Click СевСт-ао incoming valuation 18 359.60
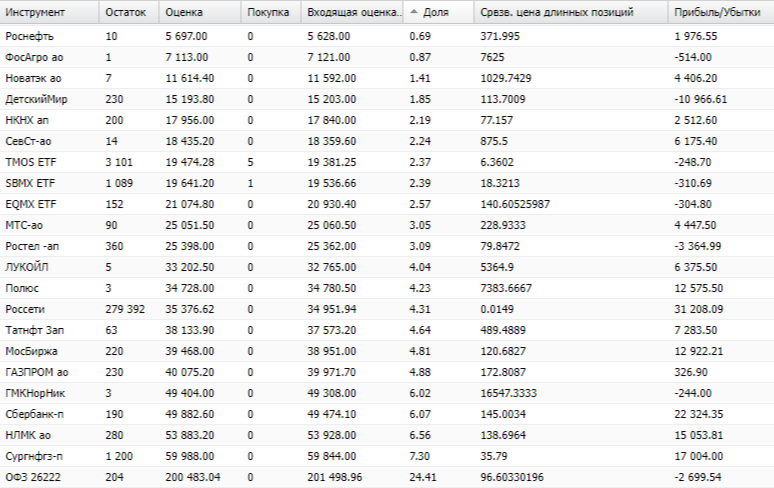774x488 pixels. coord(332,141)
